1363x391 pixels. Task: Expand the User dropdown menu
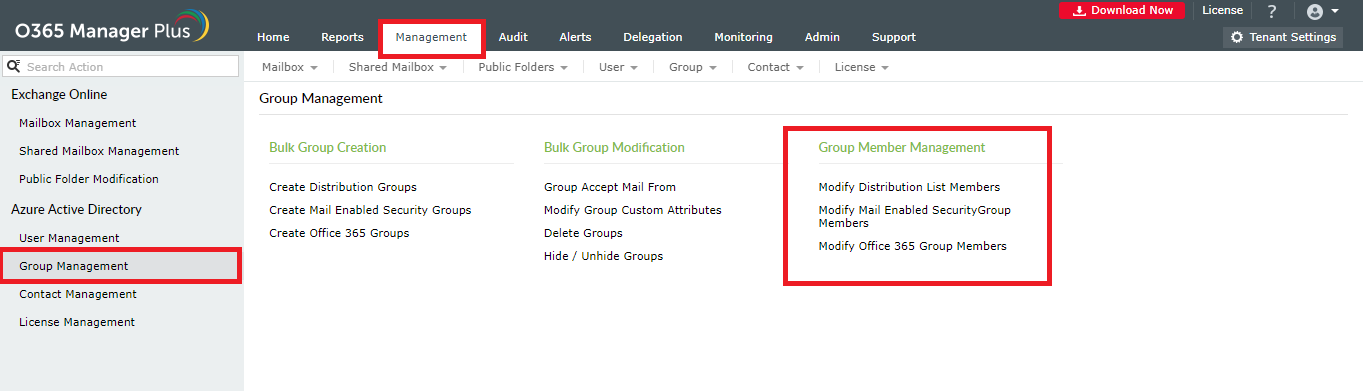pyautogui.click(x=618, y=67)
